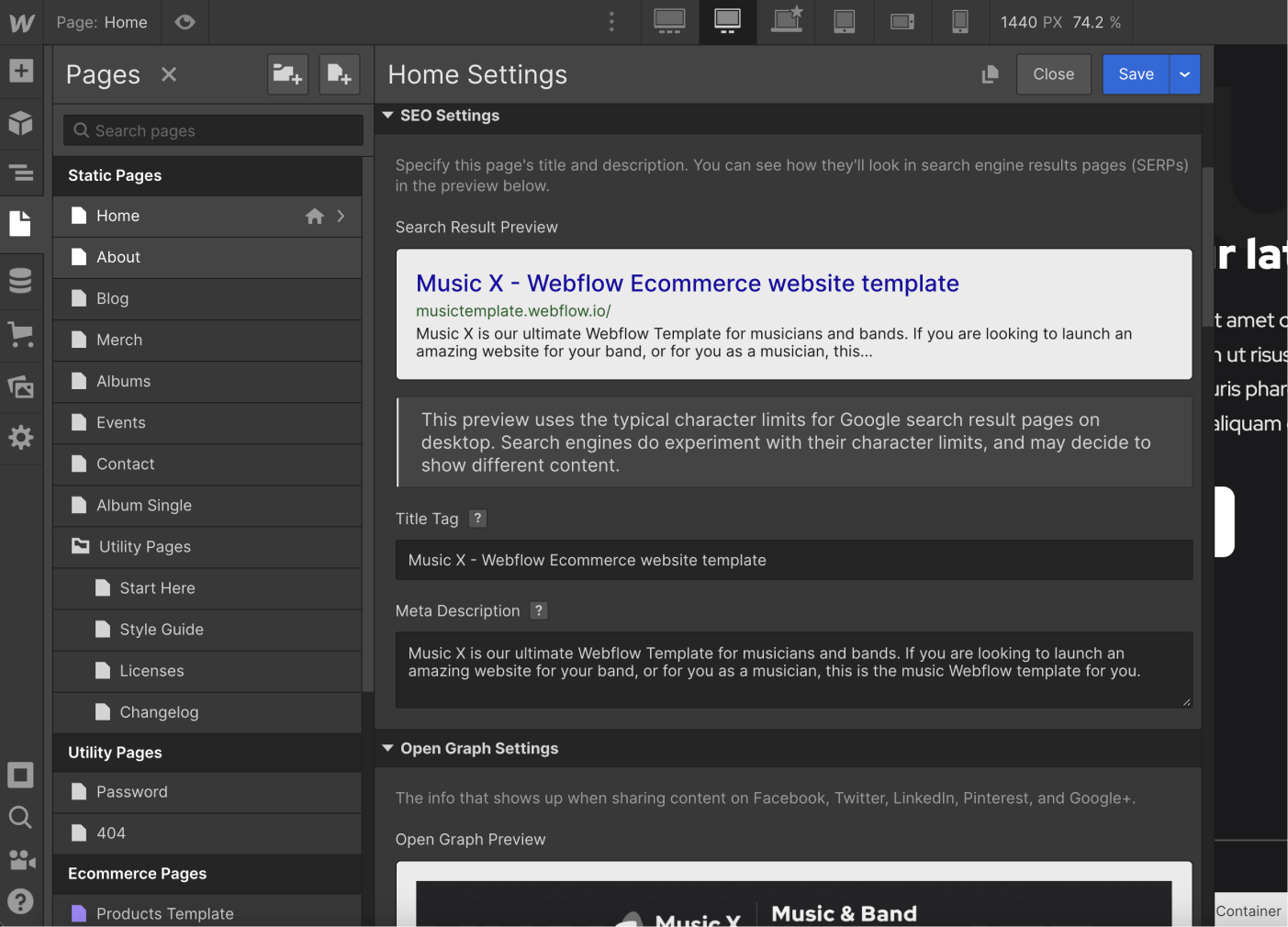Open the Add Elements panel
The height and width of the screenshot is (927, 1288).
pyautogui.click(x=20, y=70)
